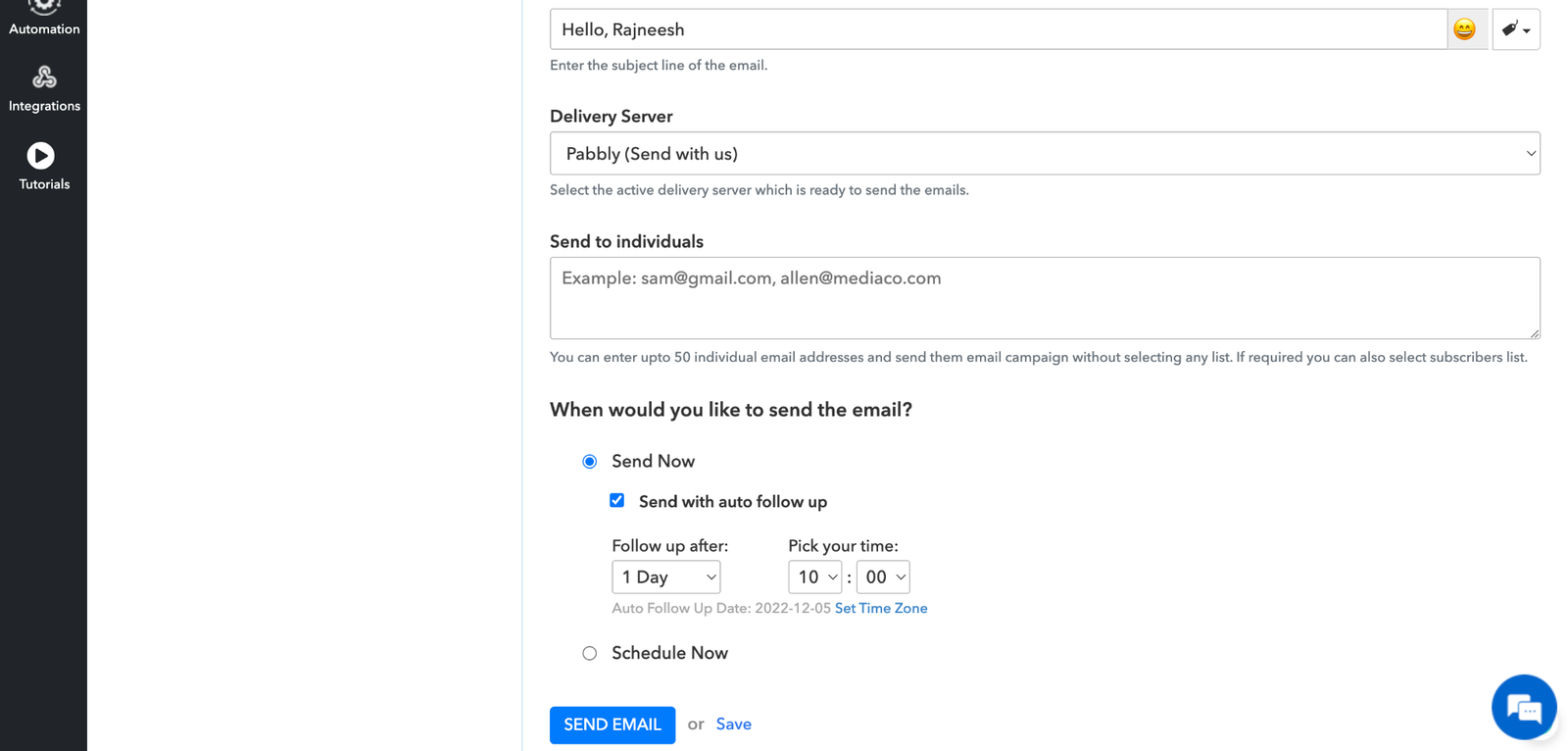
Task: Click 'Auto Follow Up Date: 2022-12-05' text
Action: pos(721,609)
